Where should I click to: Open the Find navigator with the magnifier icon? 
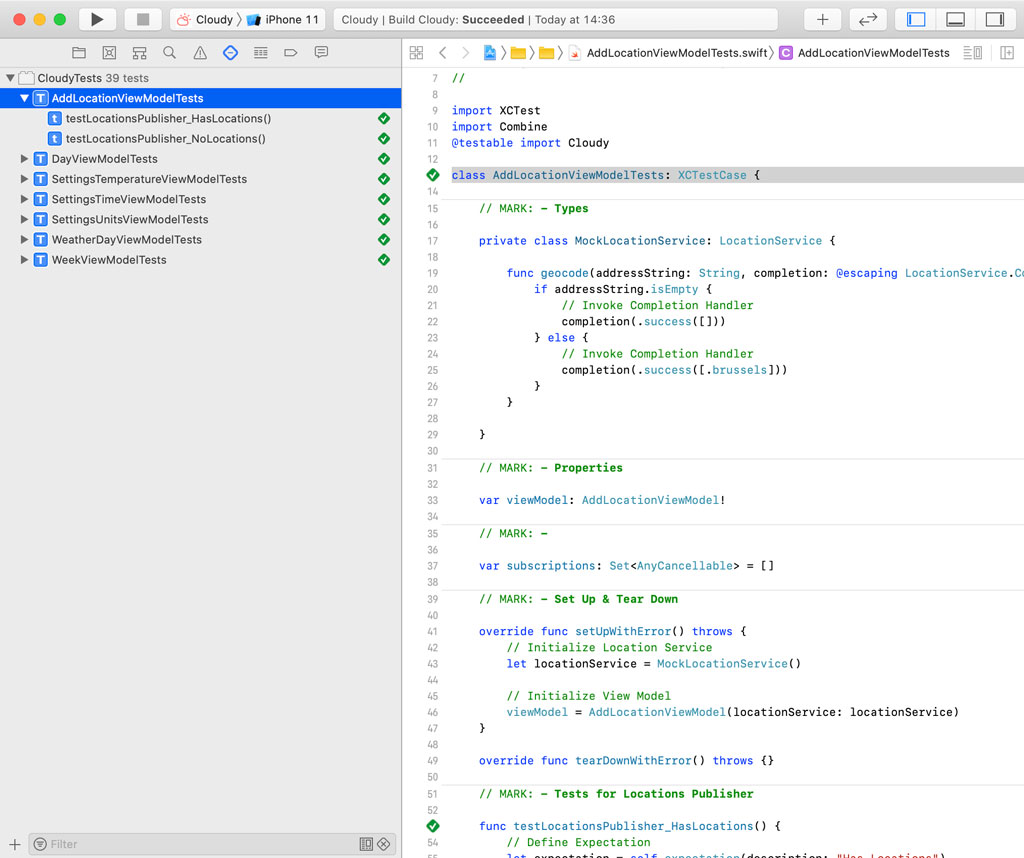pyautogui.click(x=168, y=52)
